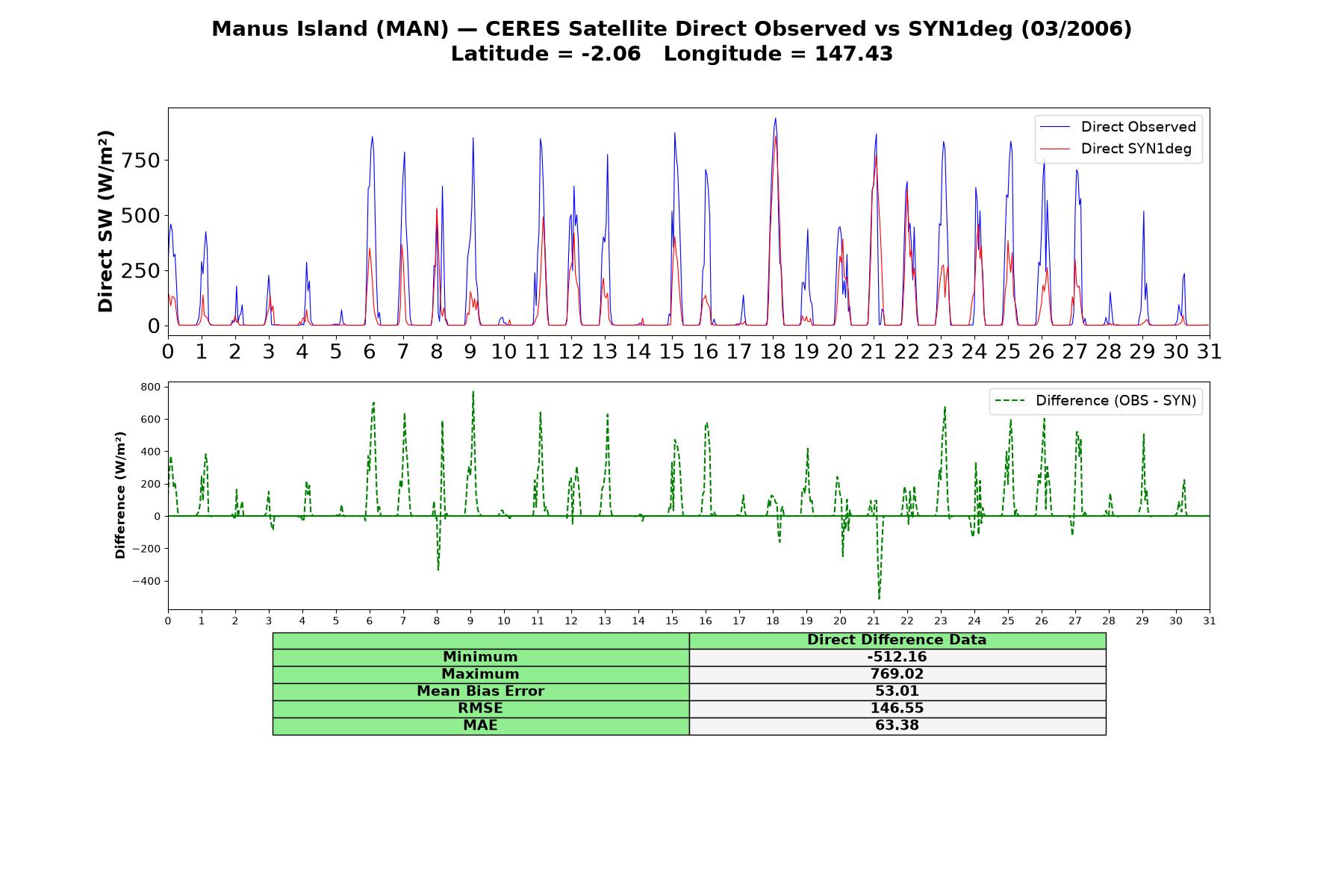Click day 21 tick on difference chart axis
The image size is (1344, 896).
874,621
